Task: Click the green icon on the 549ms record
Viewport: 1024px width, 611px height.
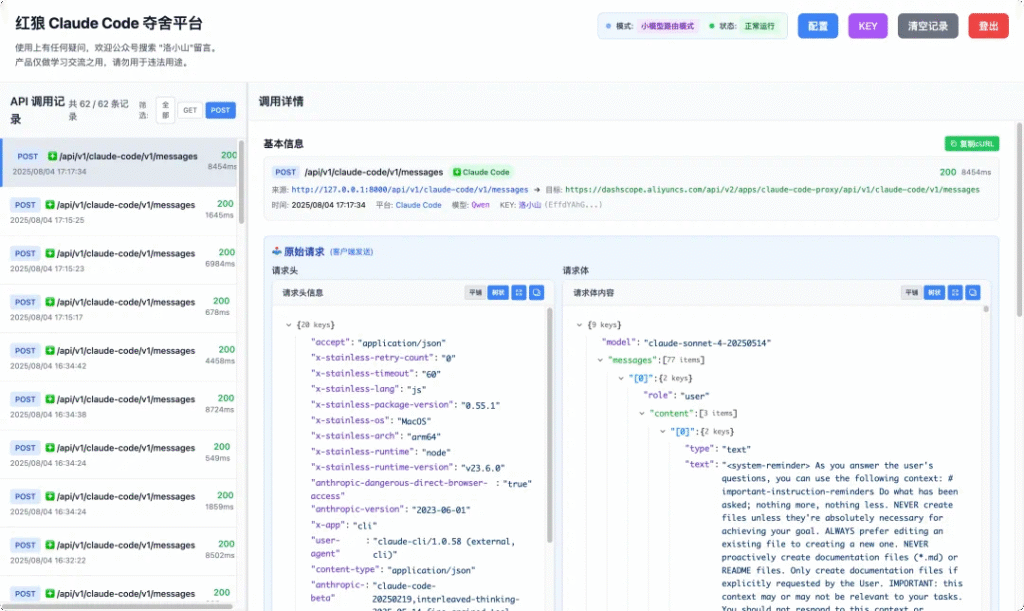Action: click(50, 448)
